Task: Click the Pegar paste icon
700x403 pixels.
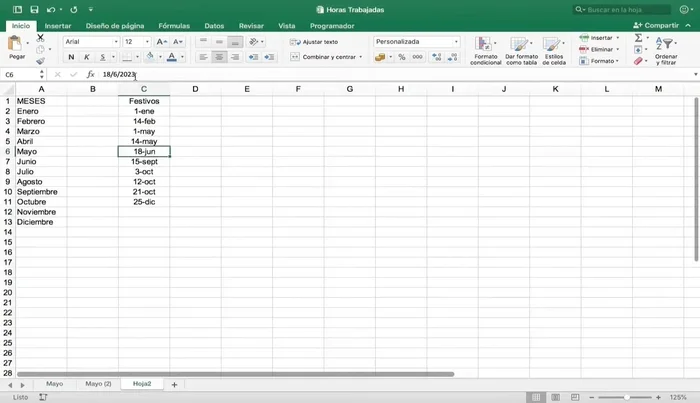Action: (x=16, y=46)
